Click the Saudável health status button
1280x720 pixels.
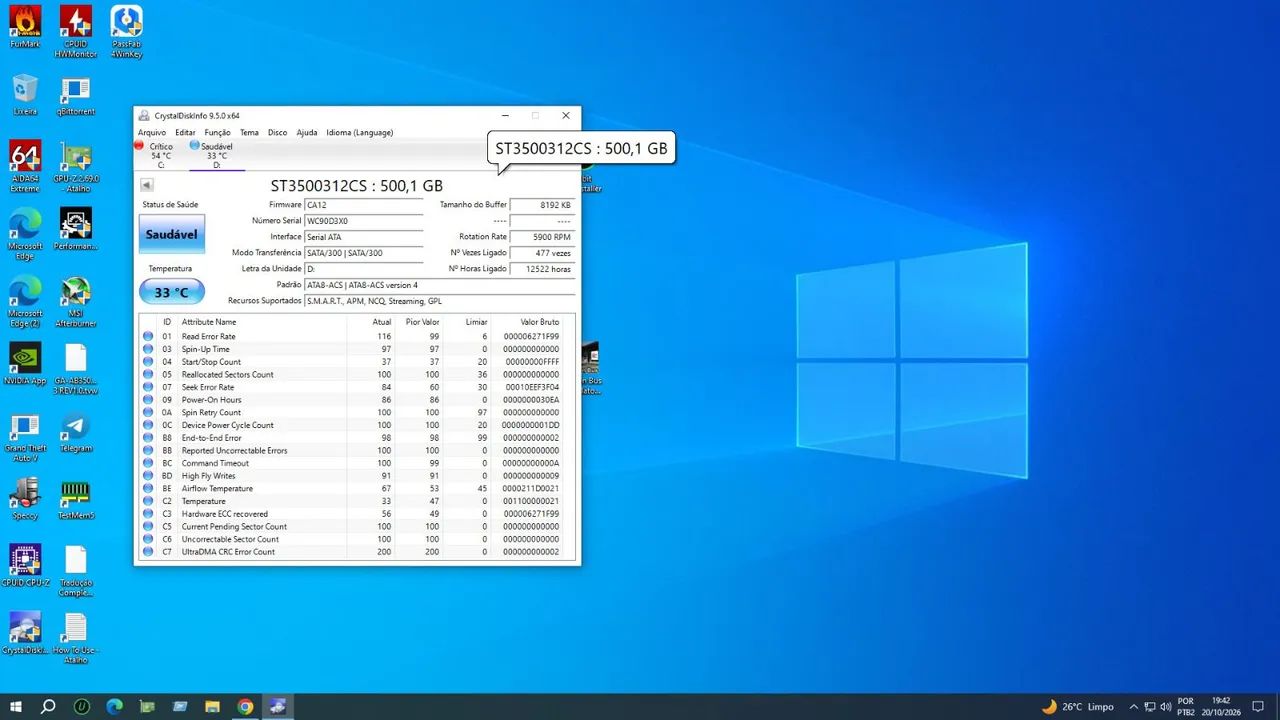pos(172,234)
